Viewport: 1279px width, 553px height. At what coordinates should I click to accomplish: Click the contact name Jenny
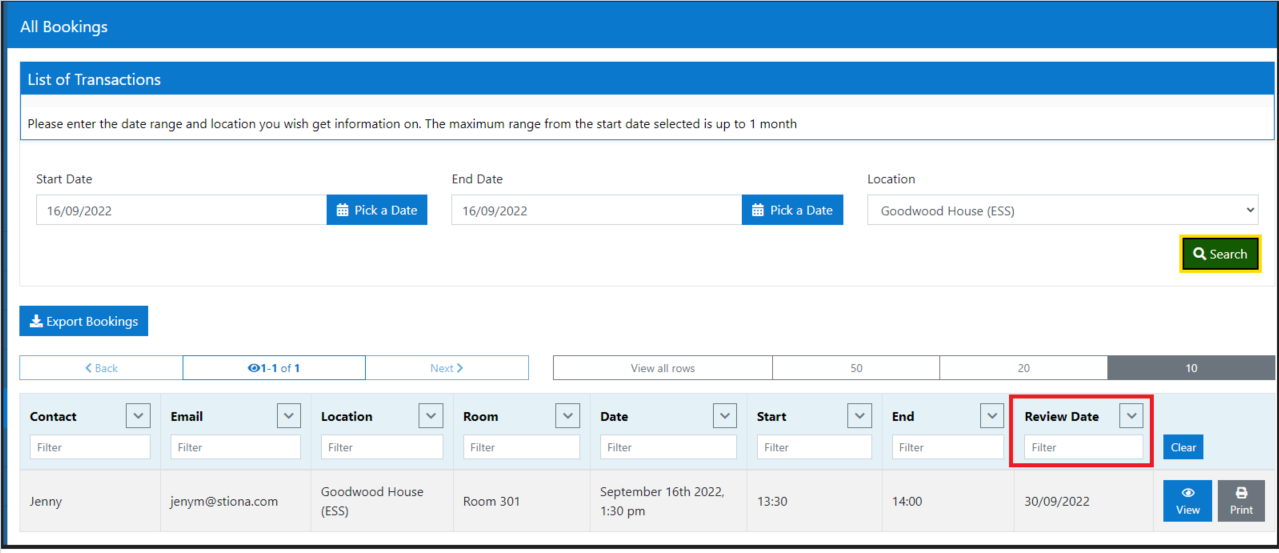click(x=46, y=501)
